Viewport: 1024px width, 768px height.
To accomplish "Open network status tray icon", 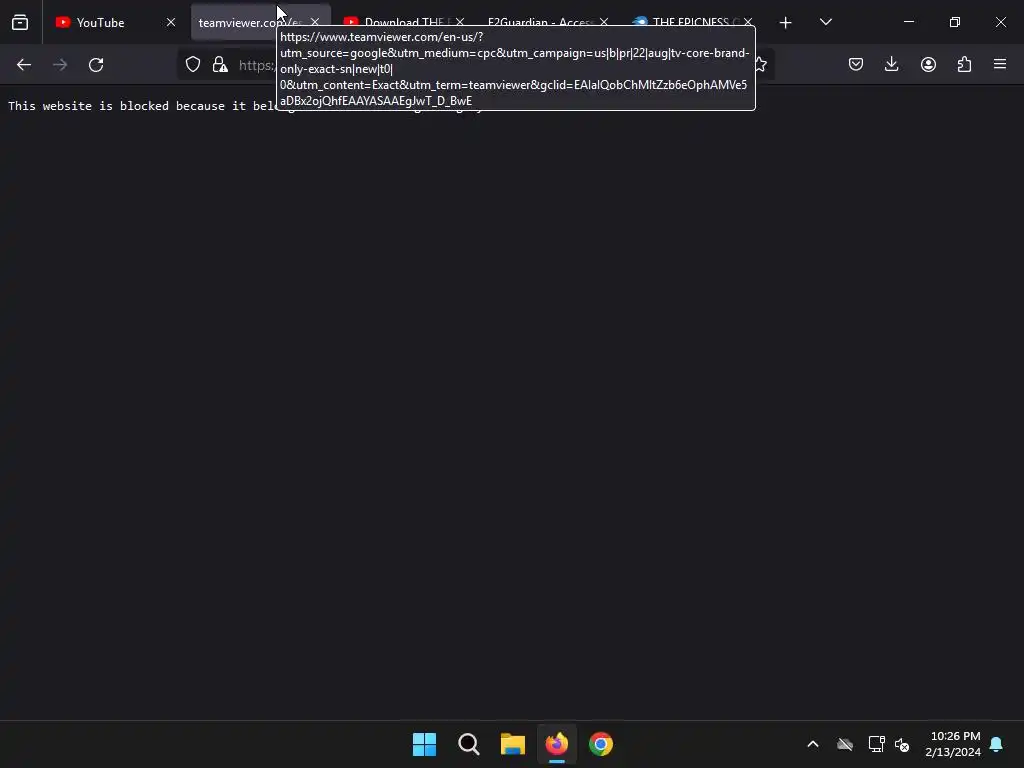I will point(876,744).
